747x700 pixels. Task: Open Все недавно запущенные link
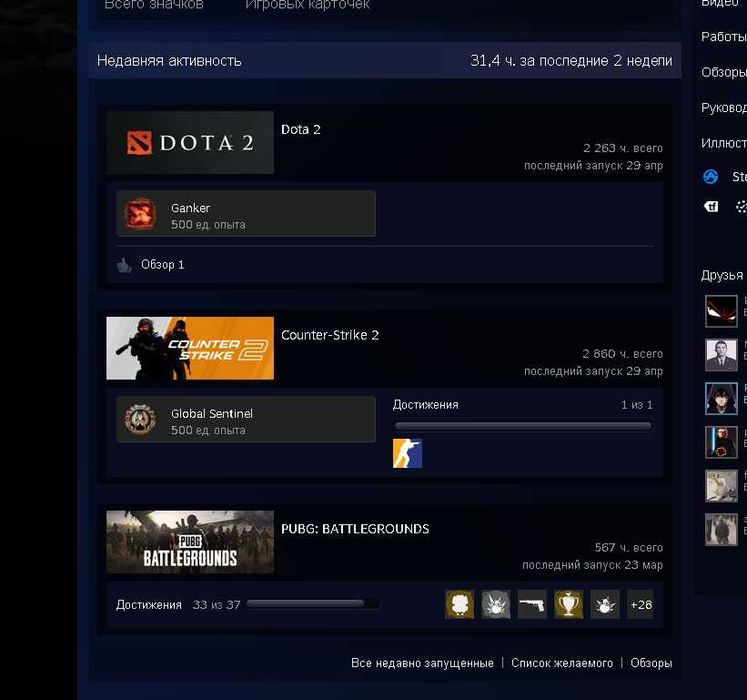[x=422, y=663]
